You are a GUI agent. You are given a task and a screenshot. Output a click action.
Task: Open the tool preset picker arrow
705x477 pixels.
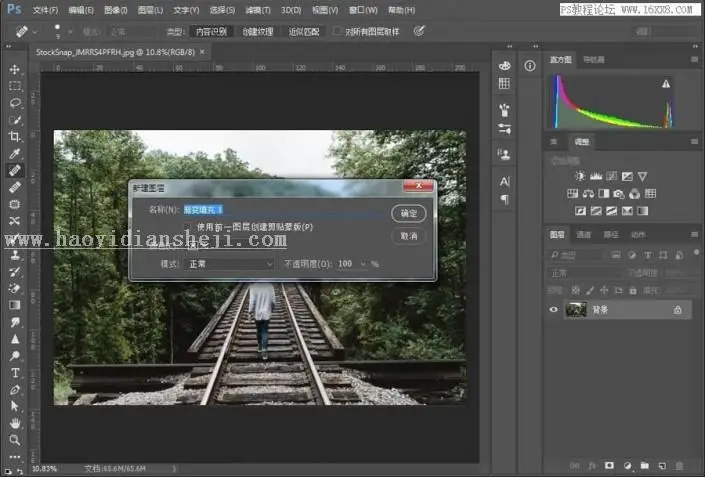(x=35, y=31)
